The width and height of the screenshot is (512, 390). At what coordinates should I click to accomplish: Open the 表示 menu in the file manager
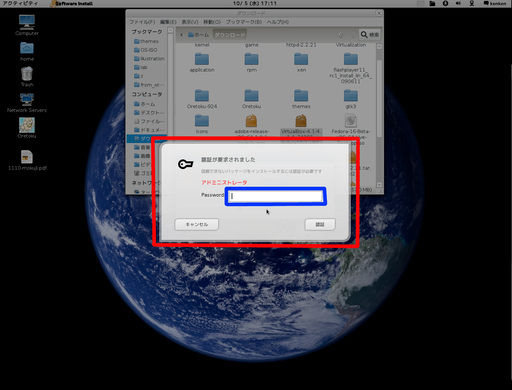(190, 22)
